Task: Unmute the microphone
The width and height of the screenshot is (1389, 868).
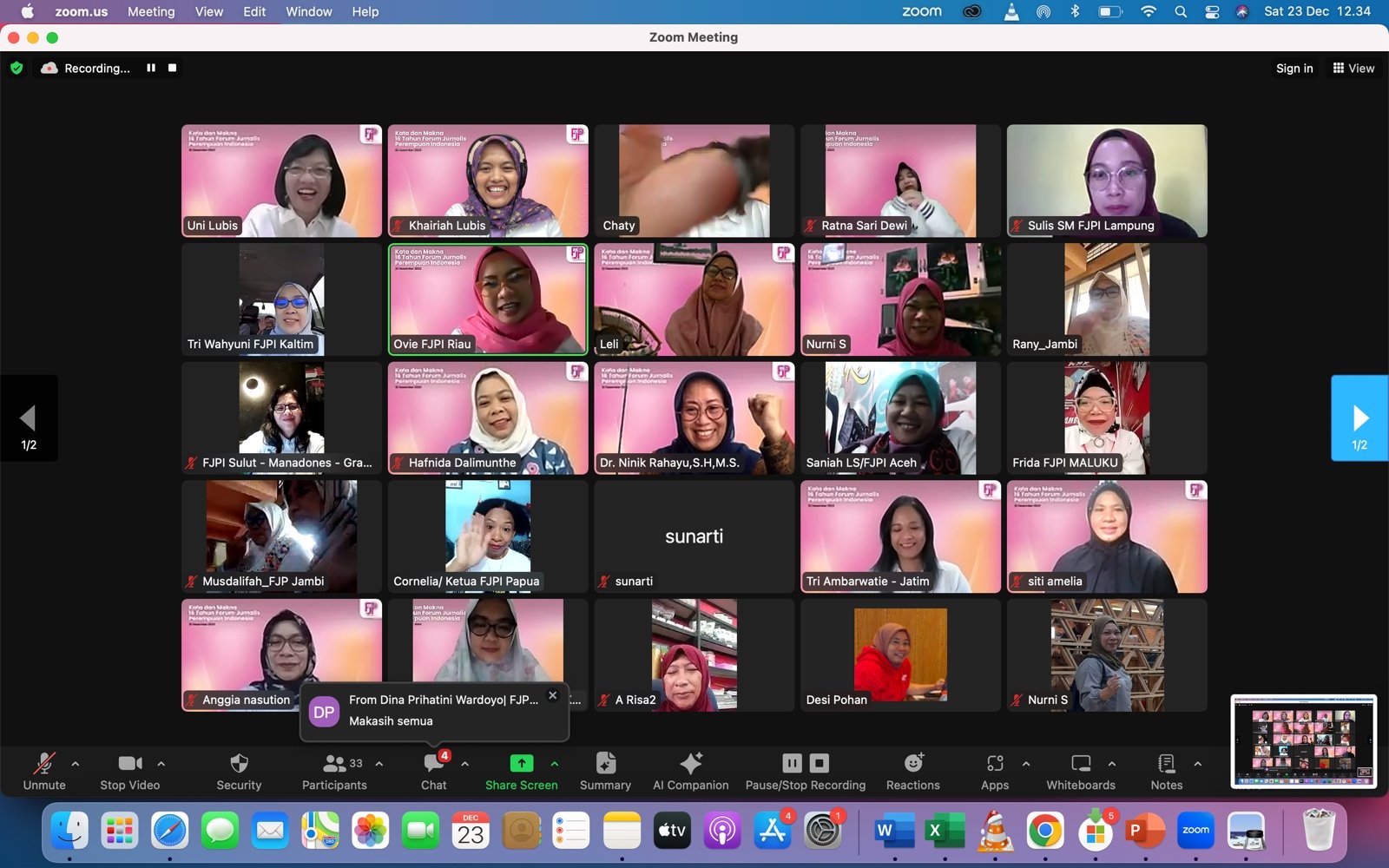Action: 44,764
